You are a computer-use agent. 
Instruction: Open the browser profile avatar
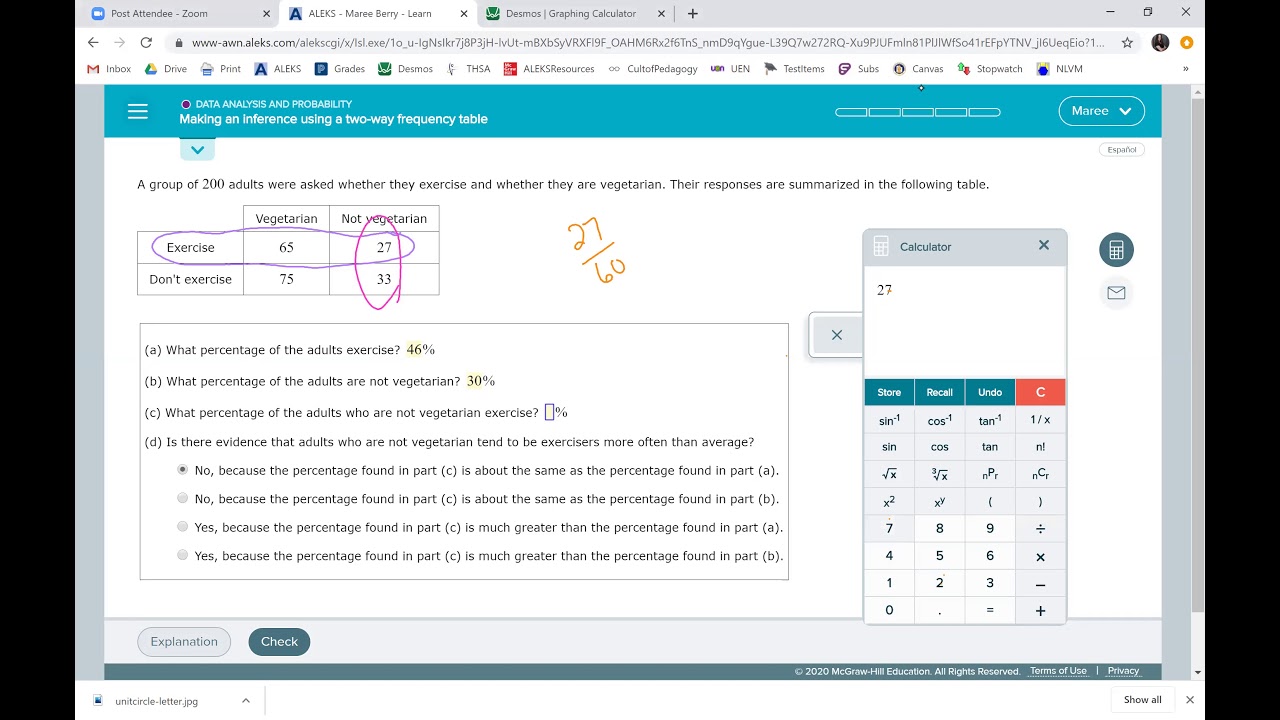tap(1160, 43)
